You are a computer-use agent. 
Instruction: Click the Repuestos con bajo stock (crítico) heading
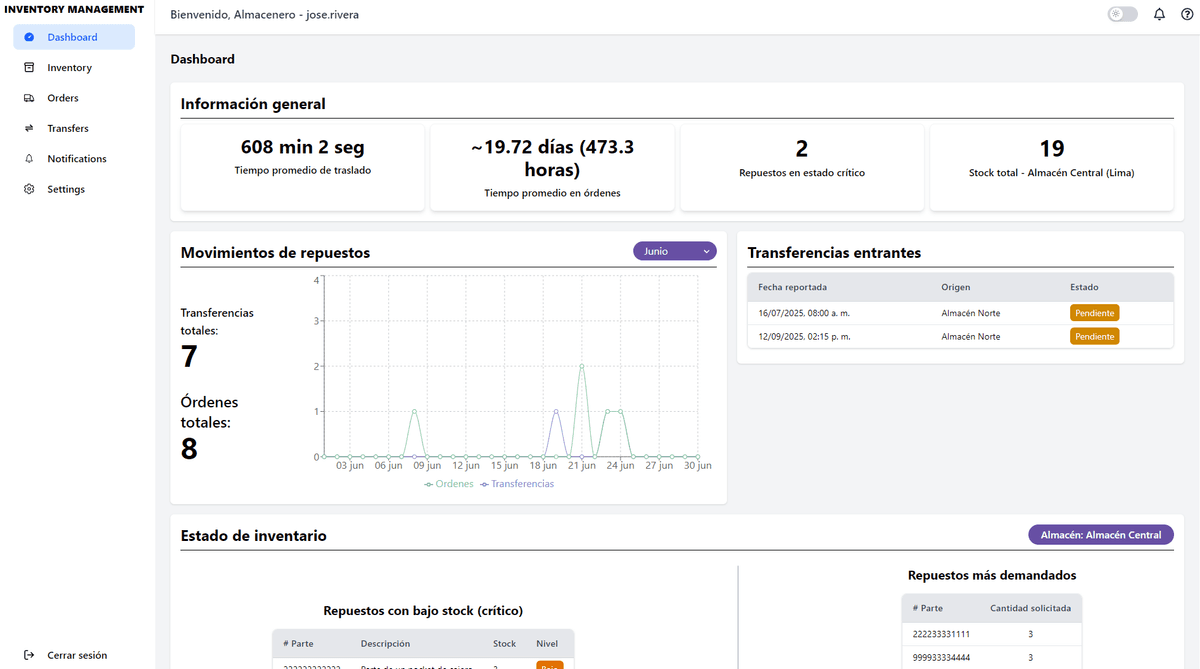coord(423,610)
